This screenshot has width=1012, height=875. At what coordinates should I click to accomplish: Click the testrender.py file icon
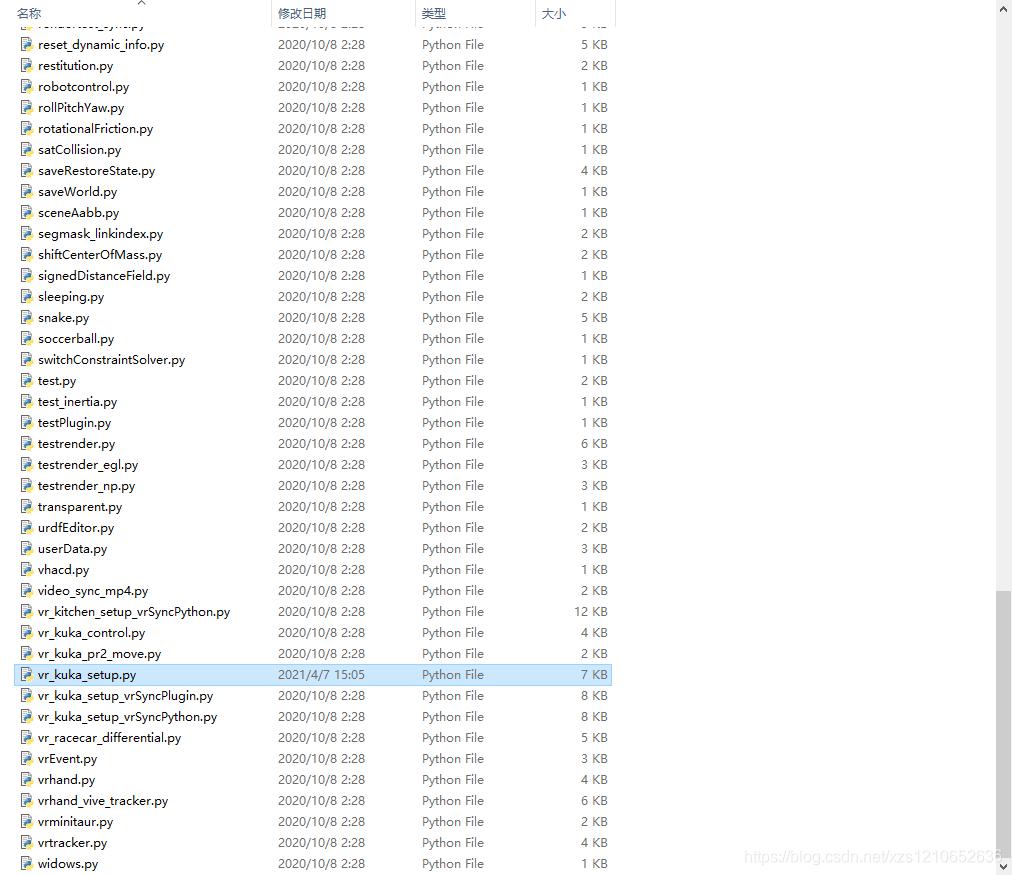click(26, 443)
